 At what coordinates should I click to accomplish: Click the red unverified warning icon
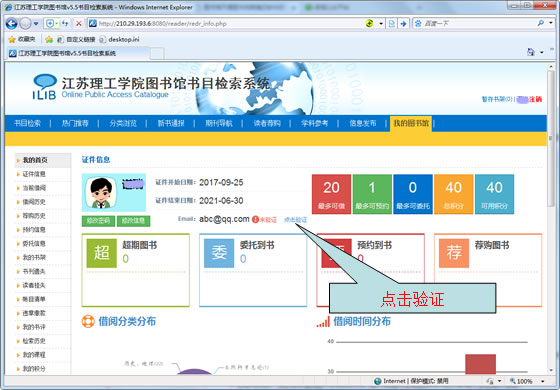click(255, 219)
